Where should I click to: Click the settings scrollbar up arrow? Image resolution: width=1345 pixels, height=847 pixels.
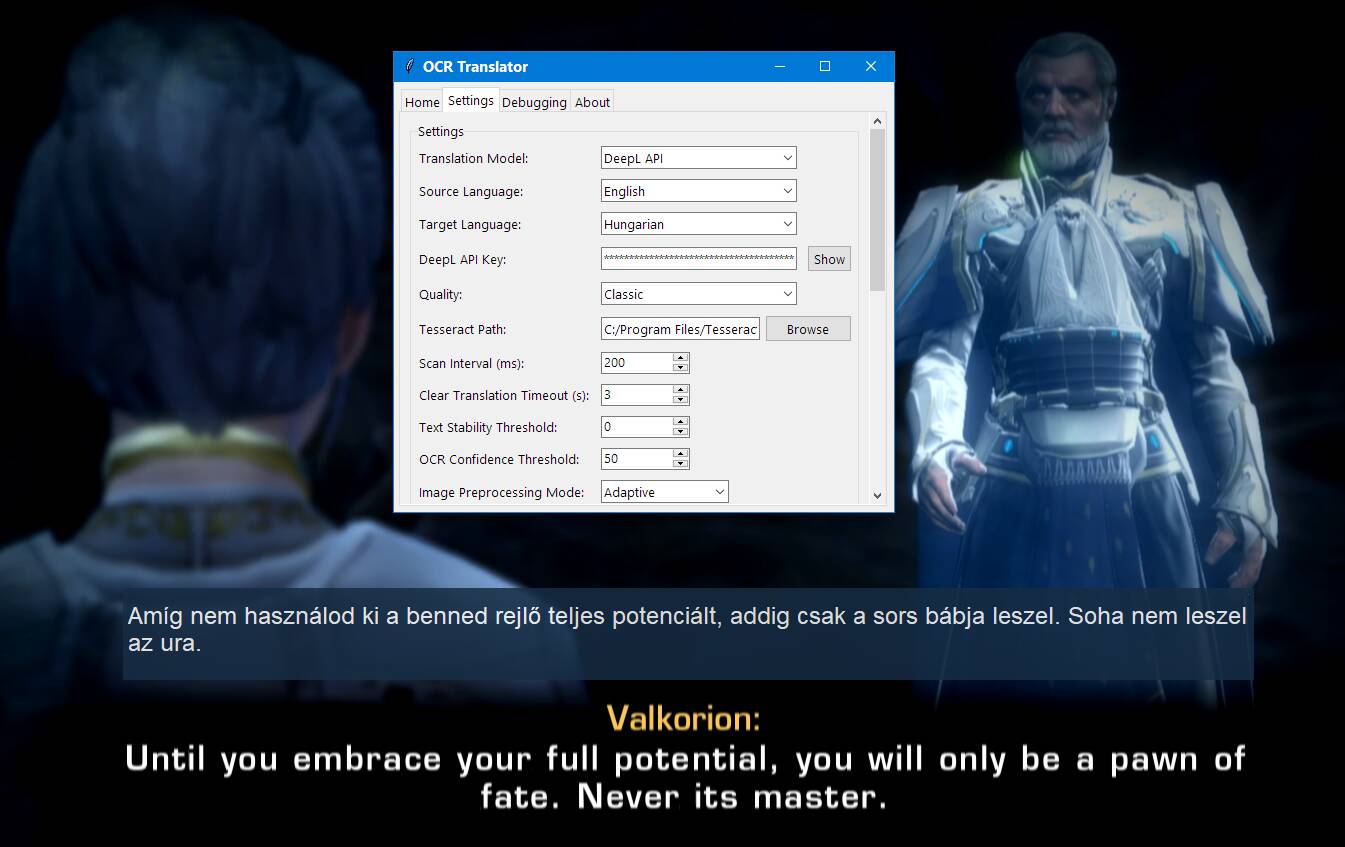pos(878,121)
